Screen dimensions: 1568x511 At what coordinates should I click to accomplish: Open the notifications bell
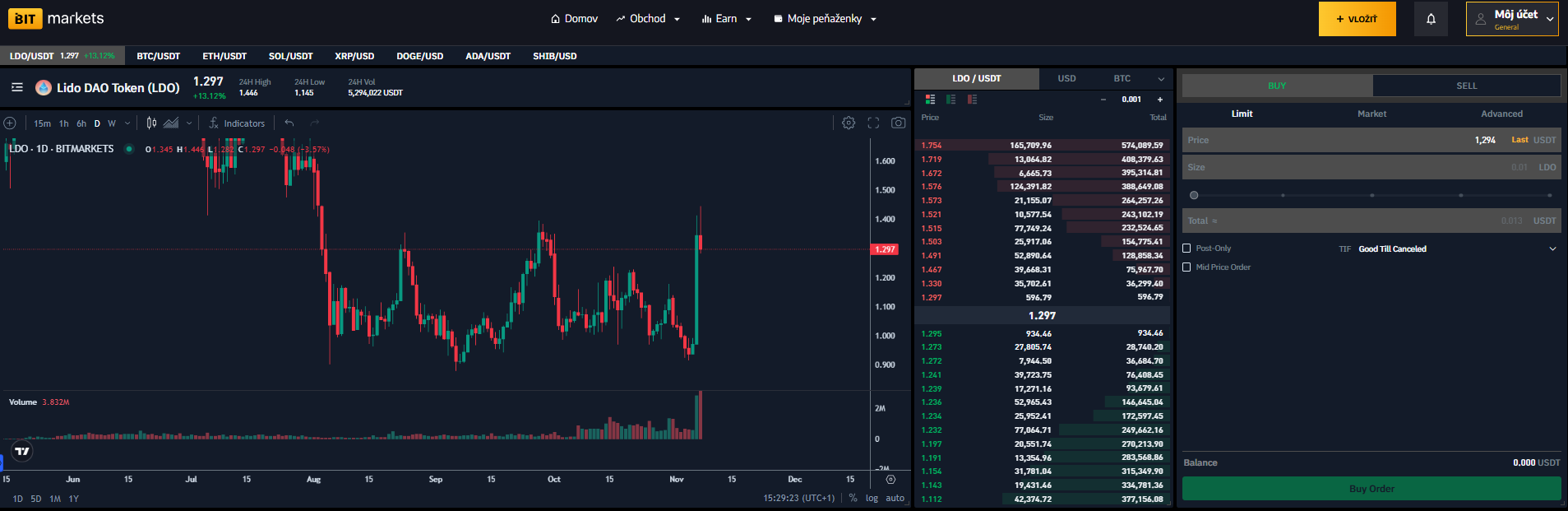pos(1431,19)
